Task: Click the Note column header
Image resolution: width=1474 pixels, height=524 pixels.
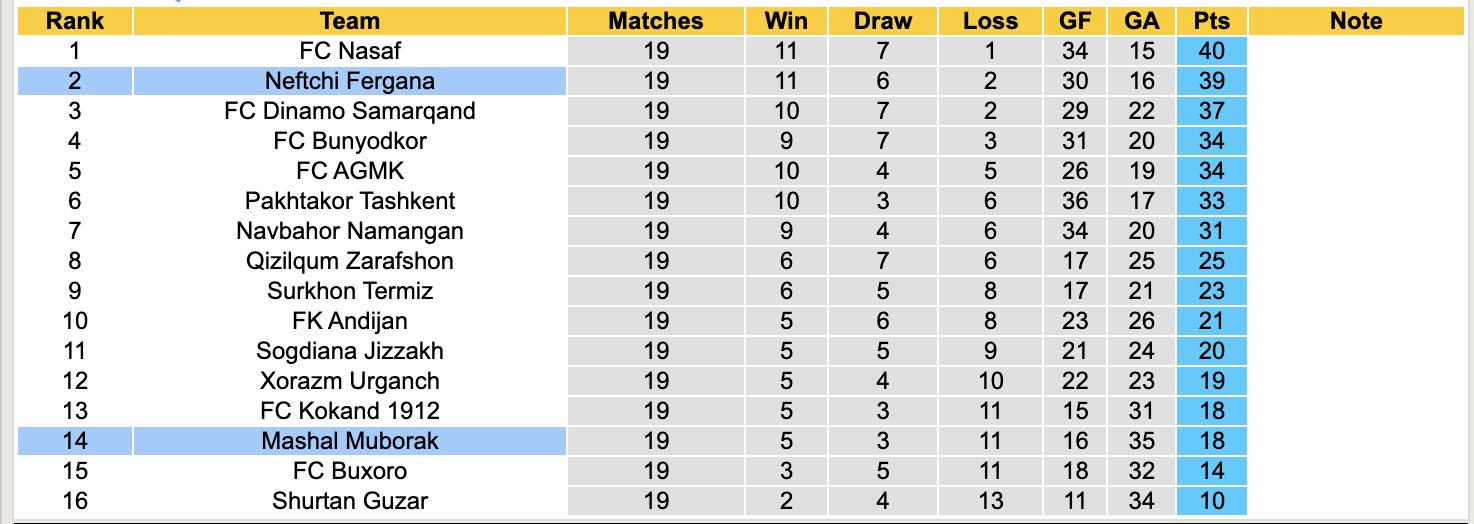Action: point(1356,21)
